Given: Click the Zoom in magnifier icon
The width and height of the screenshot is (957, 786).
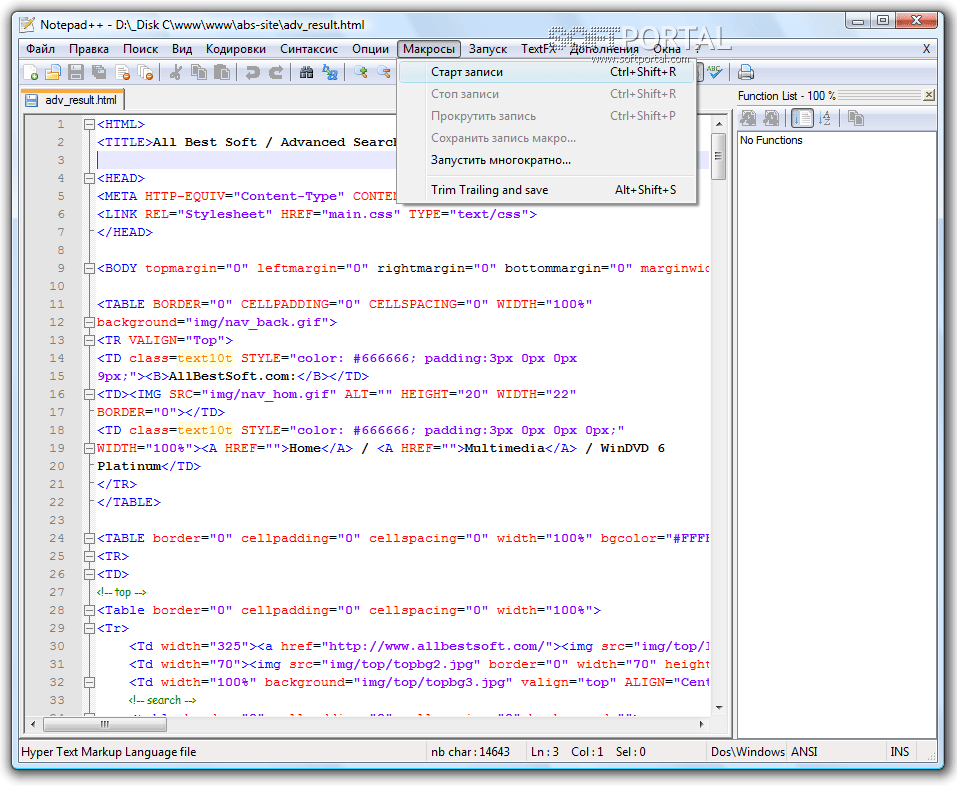Looking at the screenshot, I should 360,72.
